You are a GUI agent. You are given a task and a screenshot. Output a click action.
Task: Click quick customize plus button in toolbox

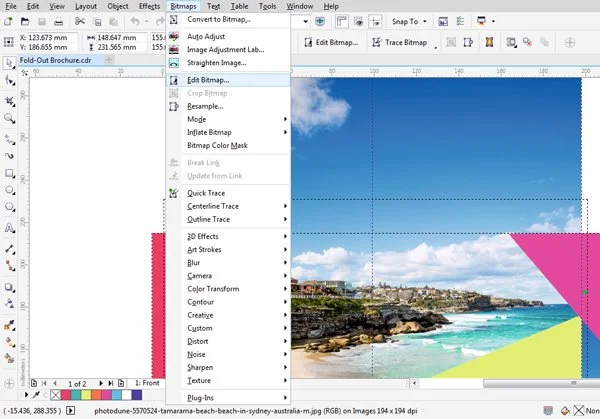[x=9, y=383]
